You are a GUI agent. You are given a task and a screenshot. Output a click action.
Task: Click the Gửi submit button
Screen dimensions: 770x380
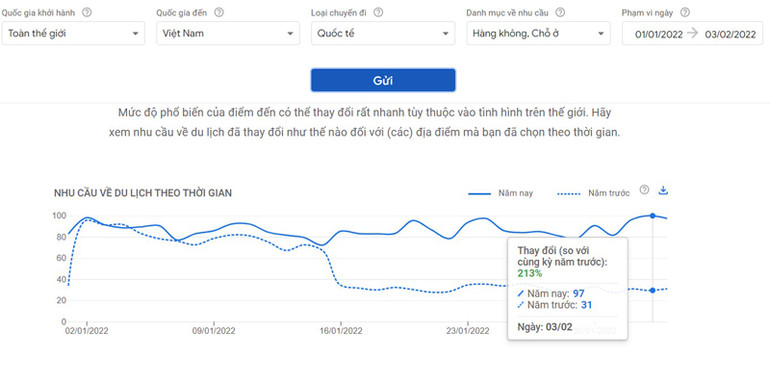point(383,80)
